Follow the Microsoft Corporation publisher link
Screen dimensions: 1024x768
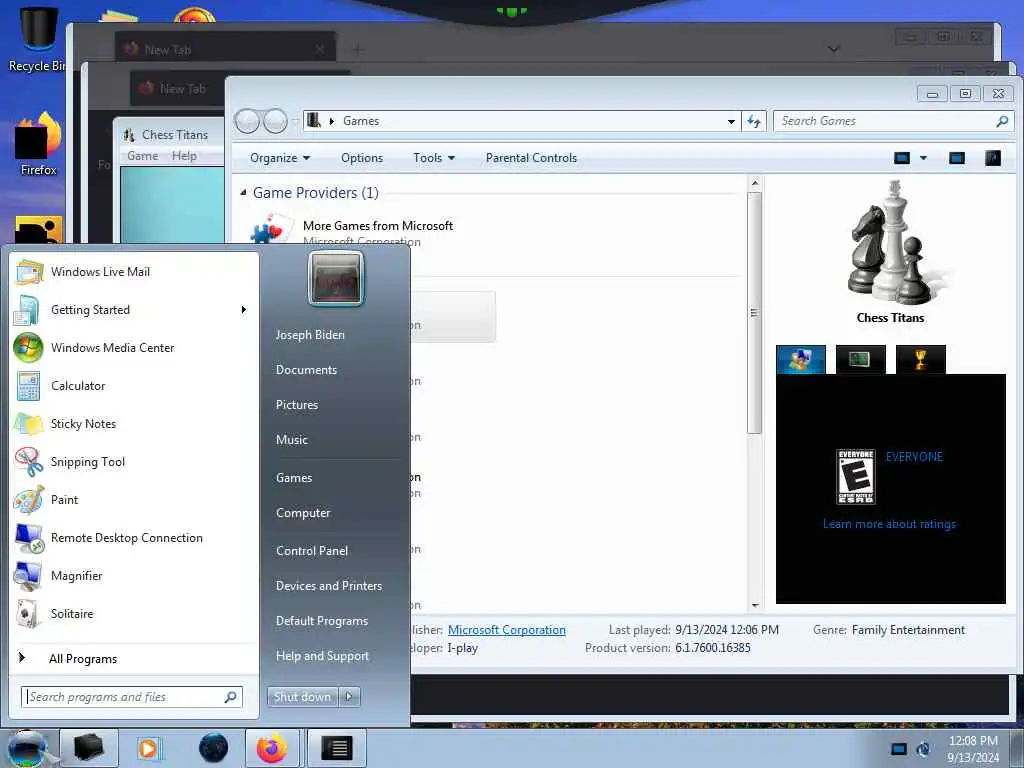[x=507, y=630]
